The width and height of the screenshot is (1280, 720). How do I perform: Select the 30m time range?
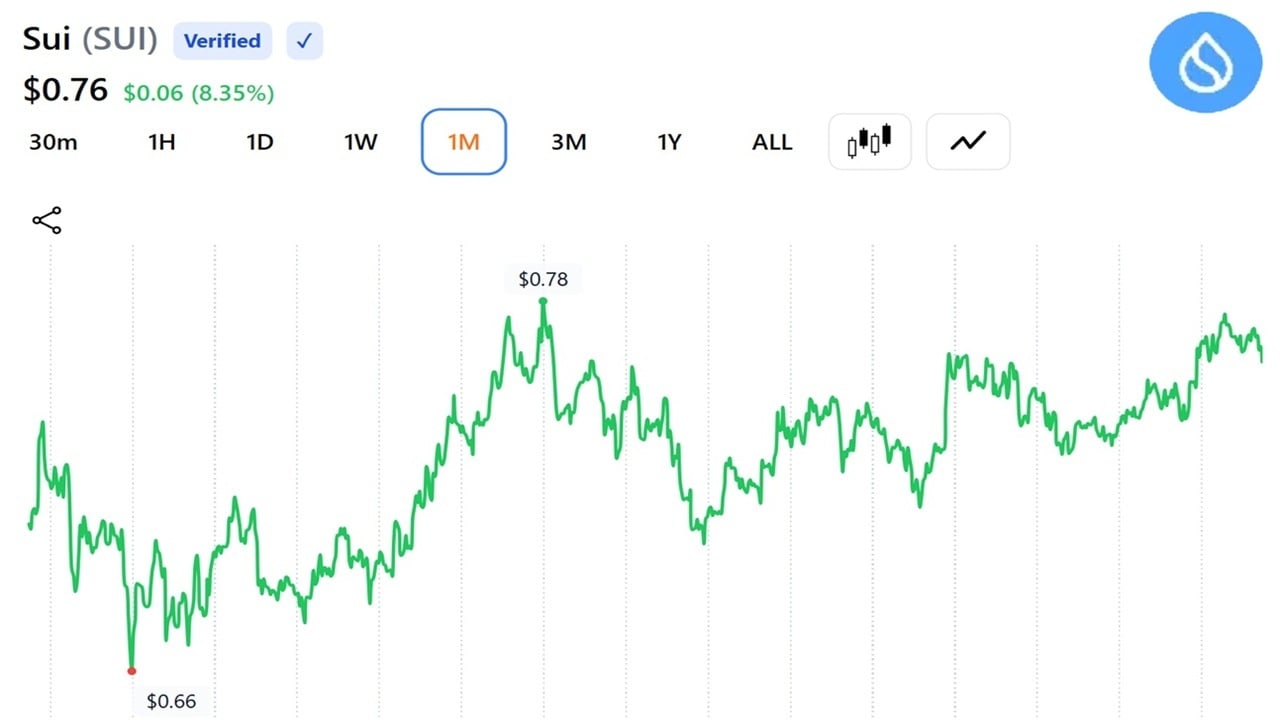(x=53, y=142)
